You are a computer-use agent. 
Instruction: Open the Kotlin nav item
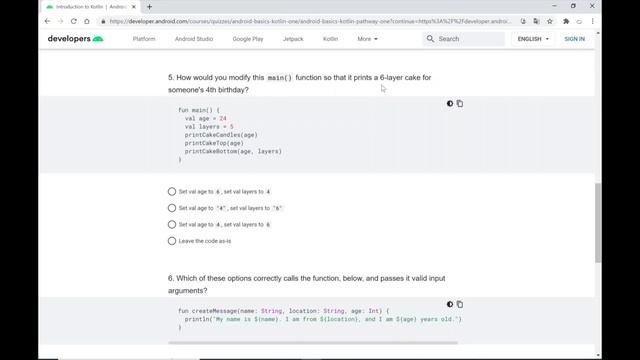coord(330,39)
